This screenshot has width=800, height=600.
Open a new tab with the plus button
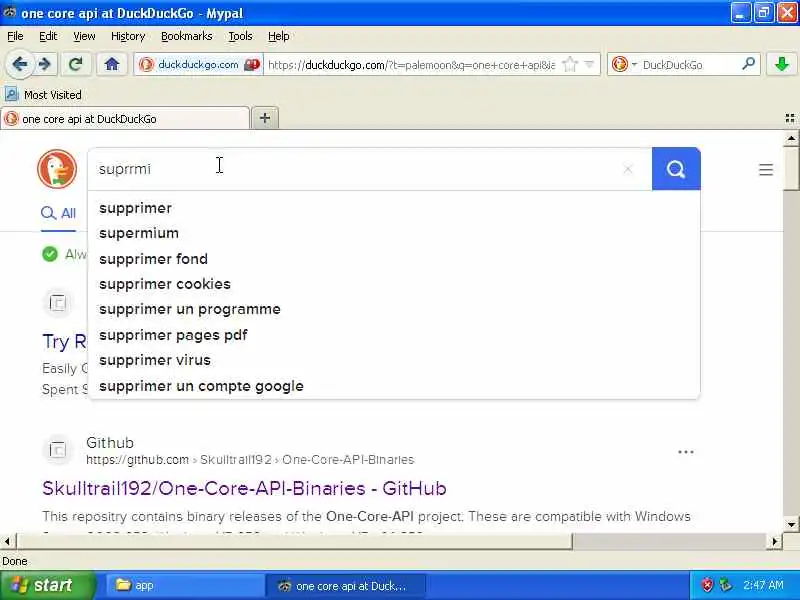point(265,118)
